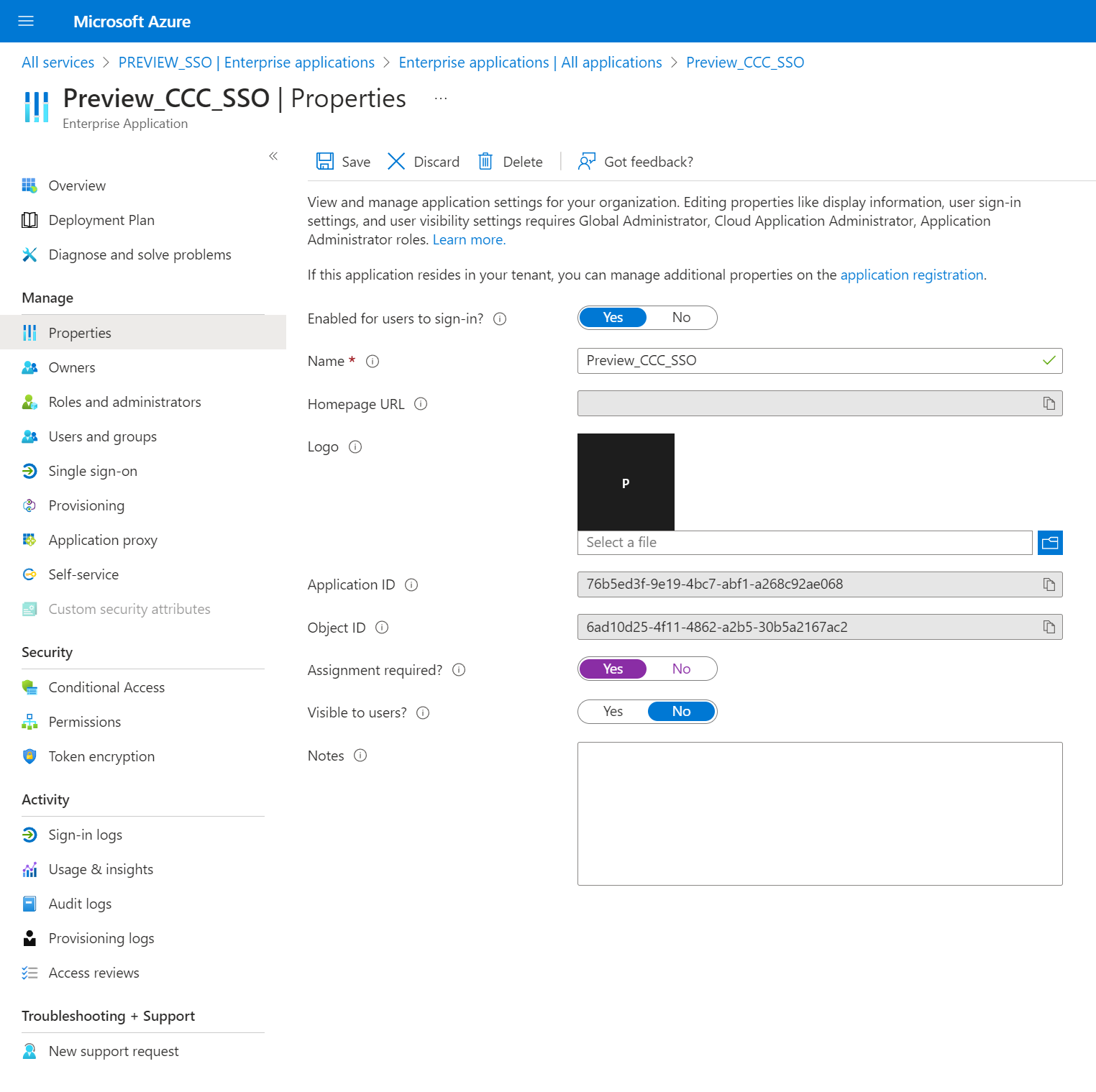Screen dimensions: 1096x1092
Task: Collapse the left navigation sidebar
Action: tap(273, 156)
